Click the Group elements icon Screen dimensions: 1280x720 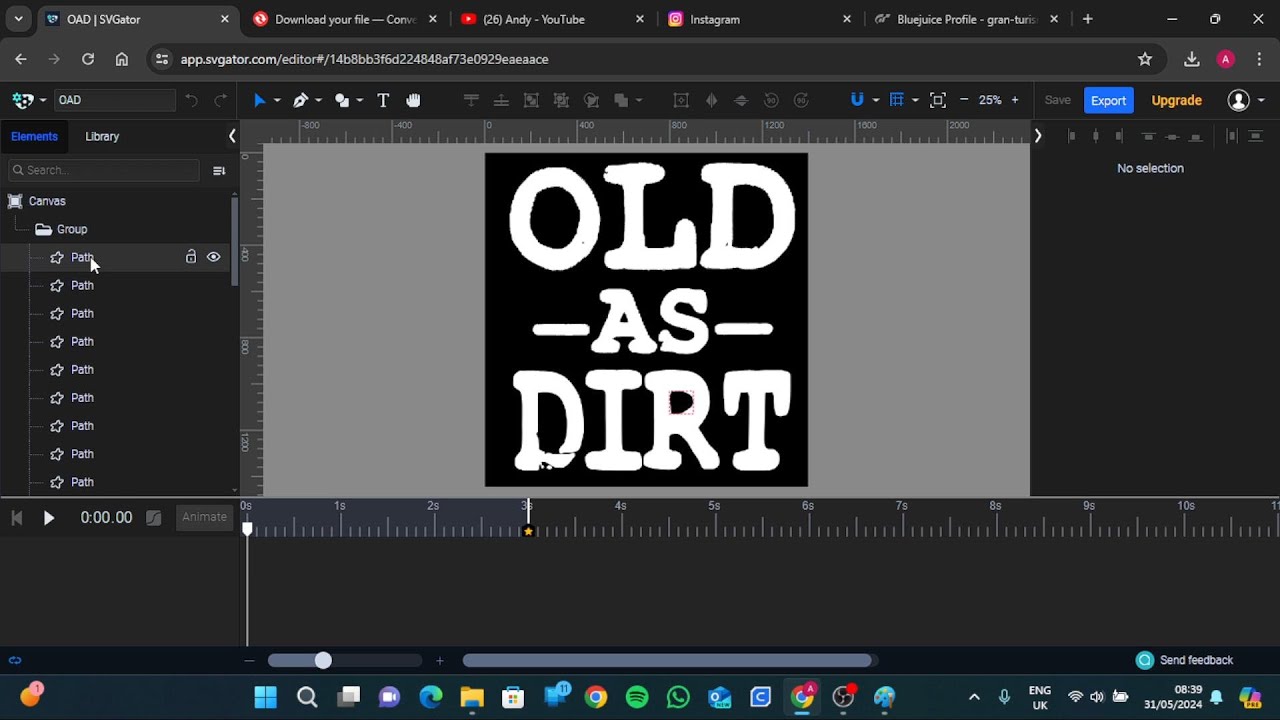(531, 100)
